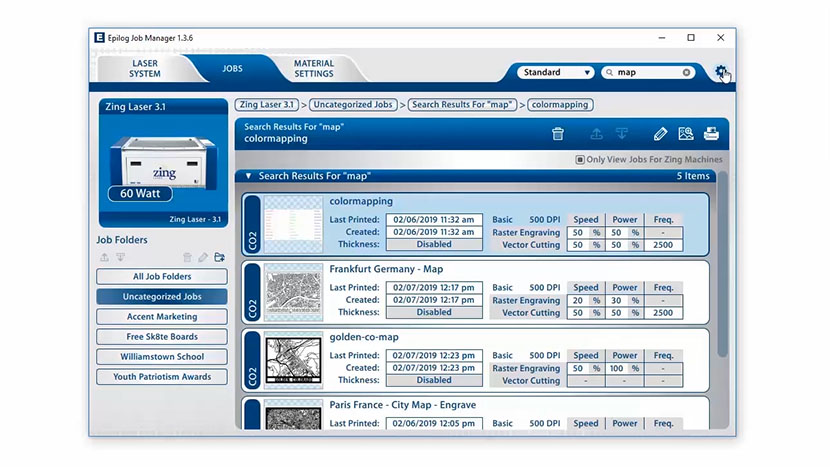Collapse the Search Results For "map" section

(x=249, y=176)
